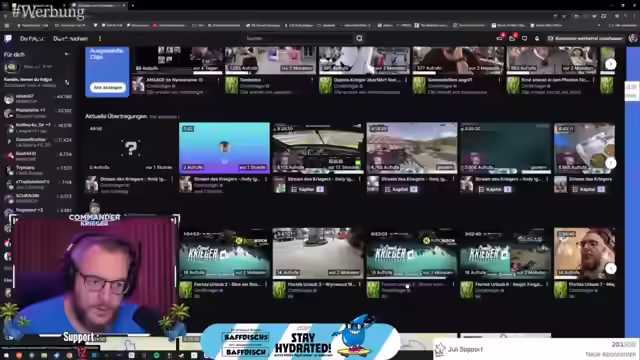Open the Durchsuchen navigation tab
640x360 pixels.
(70, 38)
